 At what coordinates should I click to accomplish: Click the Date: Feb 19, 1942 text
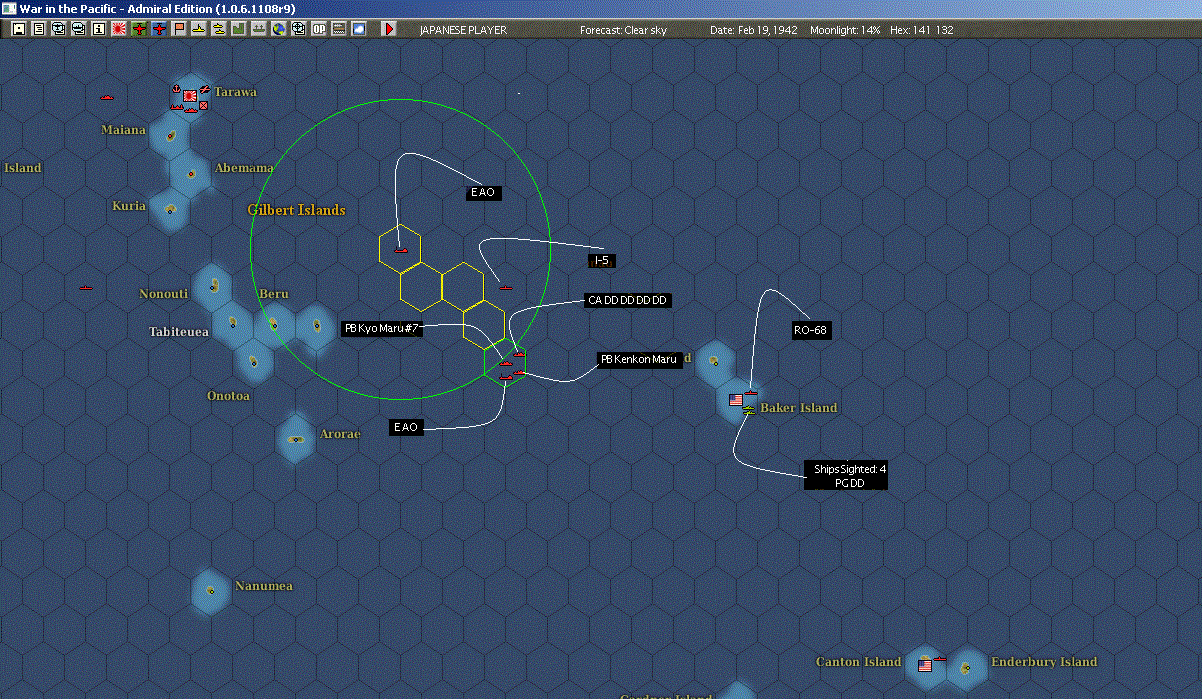coord(754,30)
